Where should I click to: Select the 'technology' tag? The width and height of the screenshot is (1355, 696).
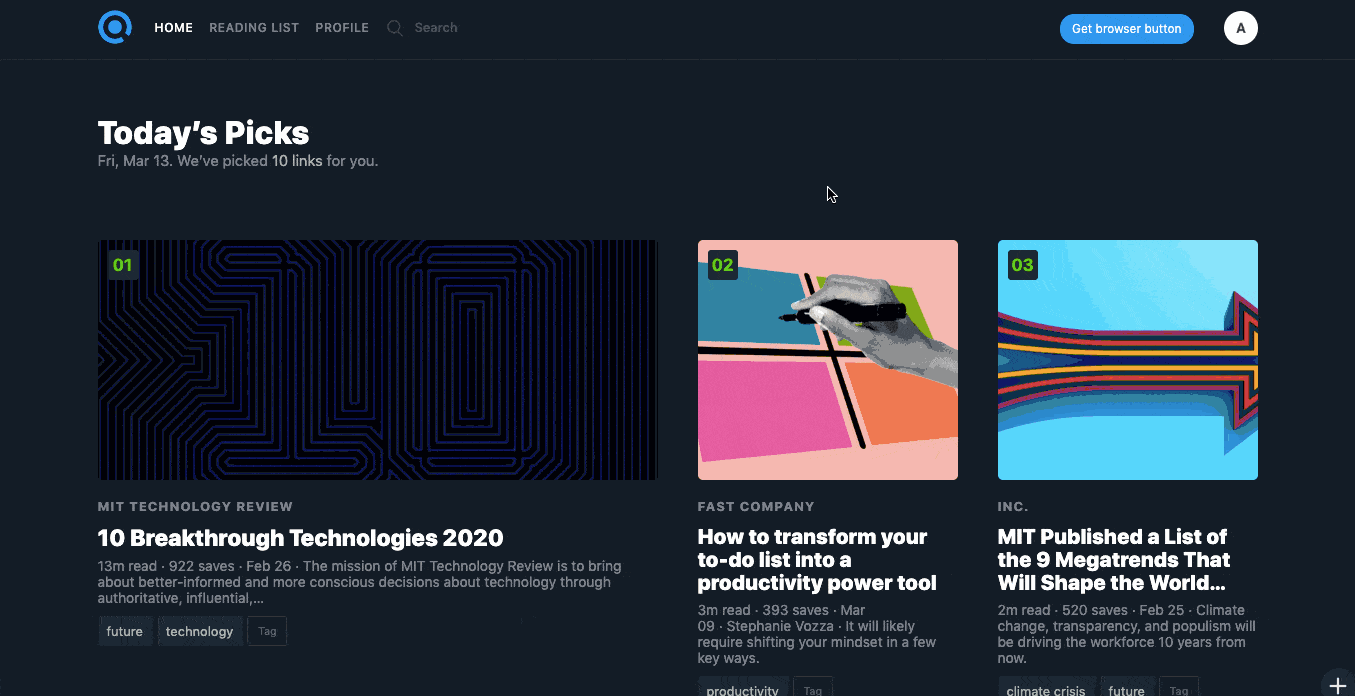(x=200, y=631)
